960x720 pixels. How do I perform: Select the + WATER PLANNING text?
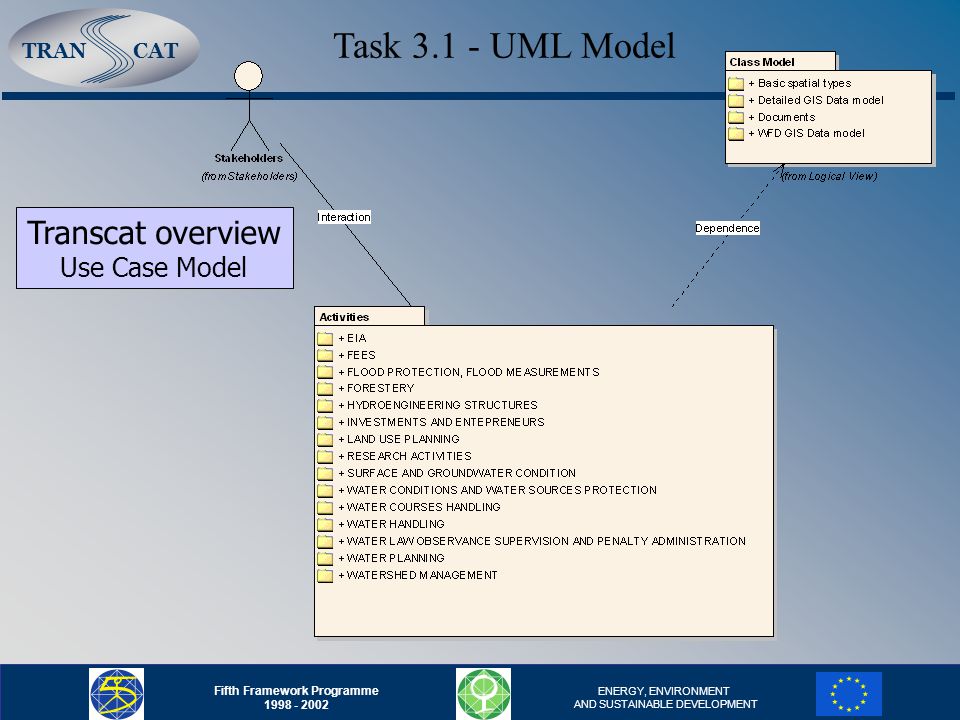coord(391,558)
